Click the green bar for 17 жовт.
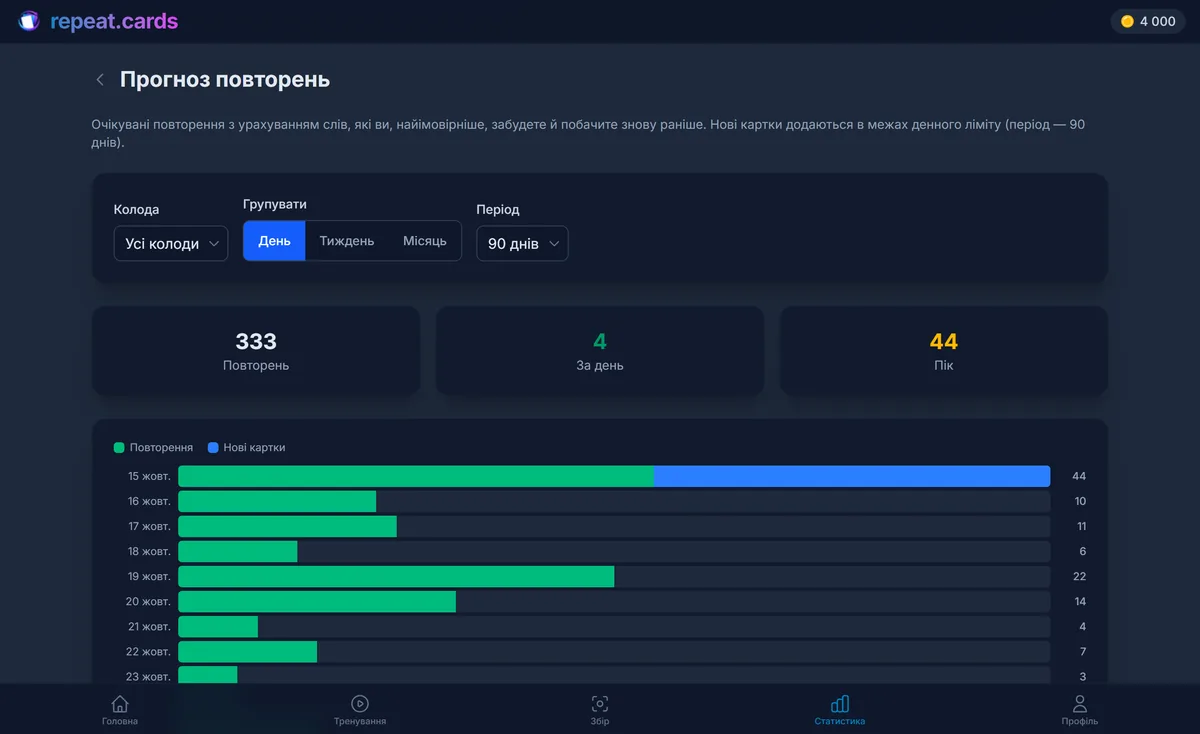1200x734 pixels. tap(287, 526)
